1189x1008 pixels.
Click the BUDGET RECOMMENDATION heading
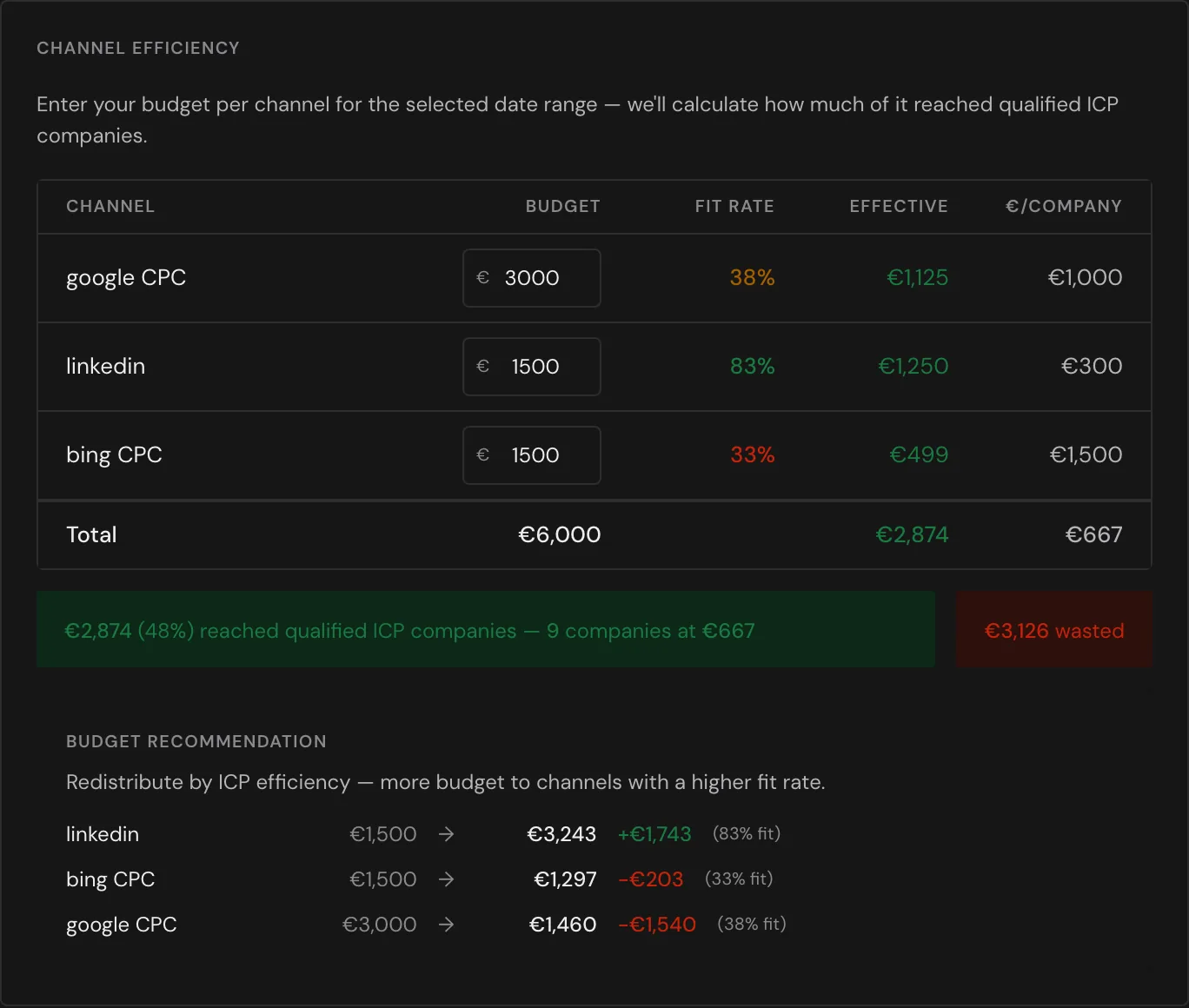coord(196,742)
